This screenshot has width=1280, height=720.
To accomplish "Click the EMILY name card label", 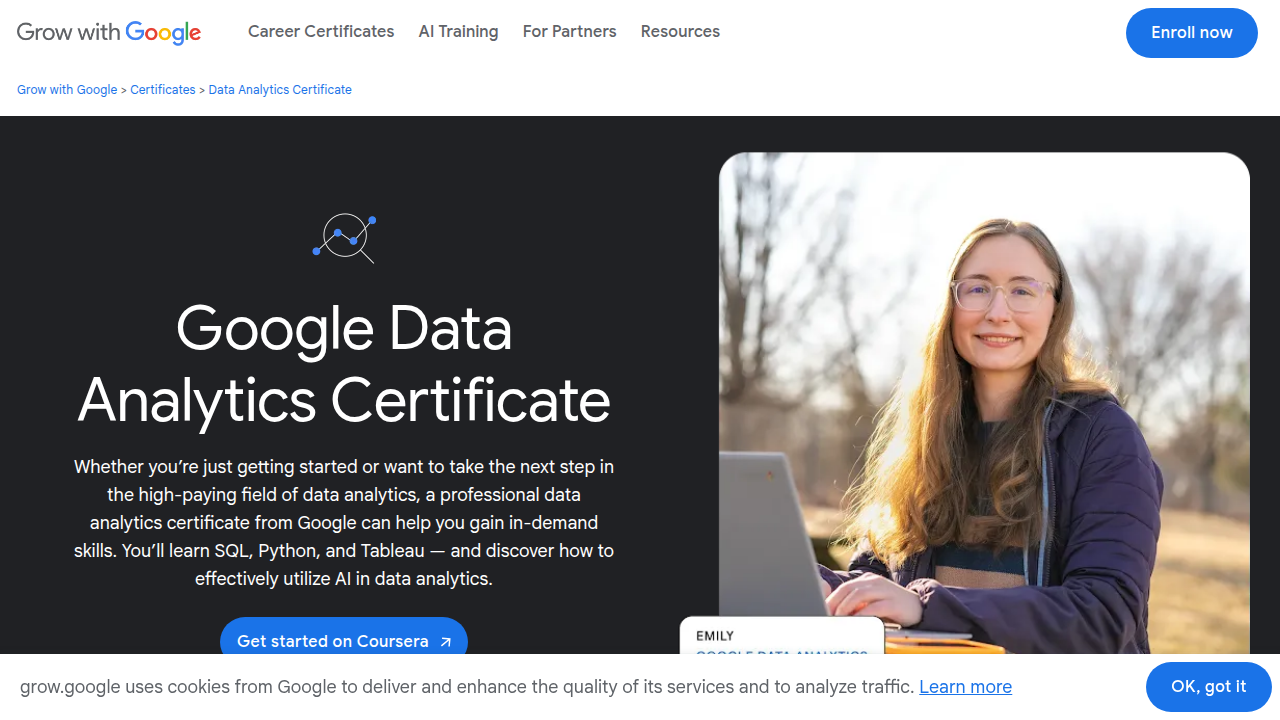I will [715, 636].
